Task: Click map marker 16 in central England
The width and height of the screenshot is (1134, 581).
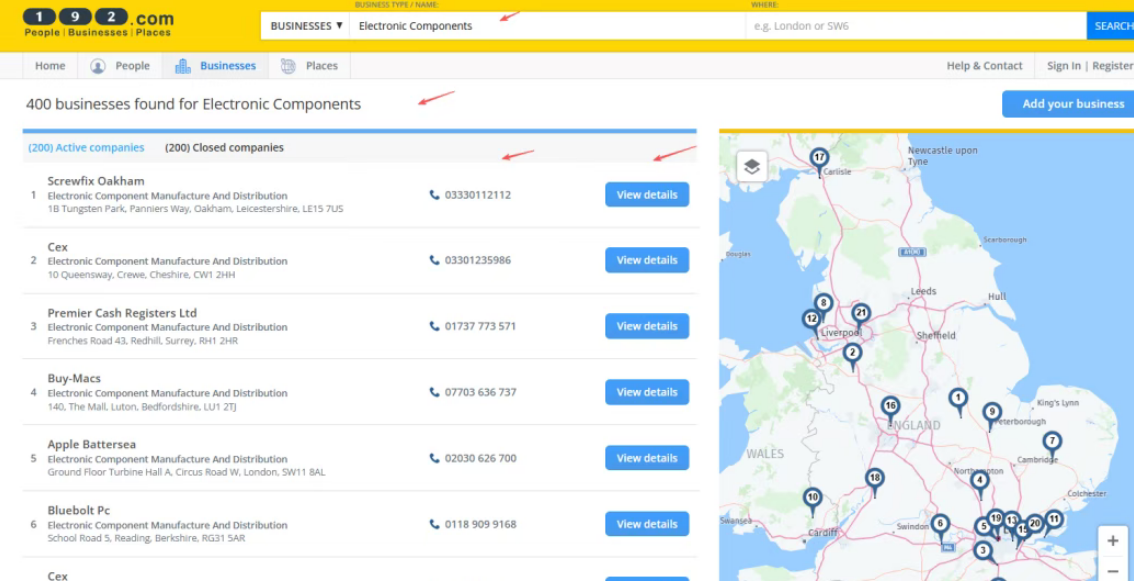Action: coord(890,407)
